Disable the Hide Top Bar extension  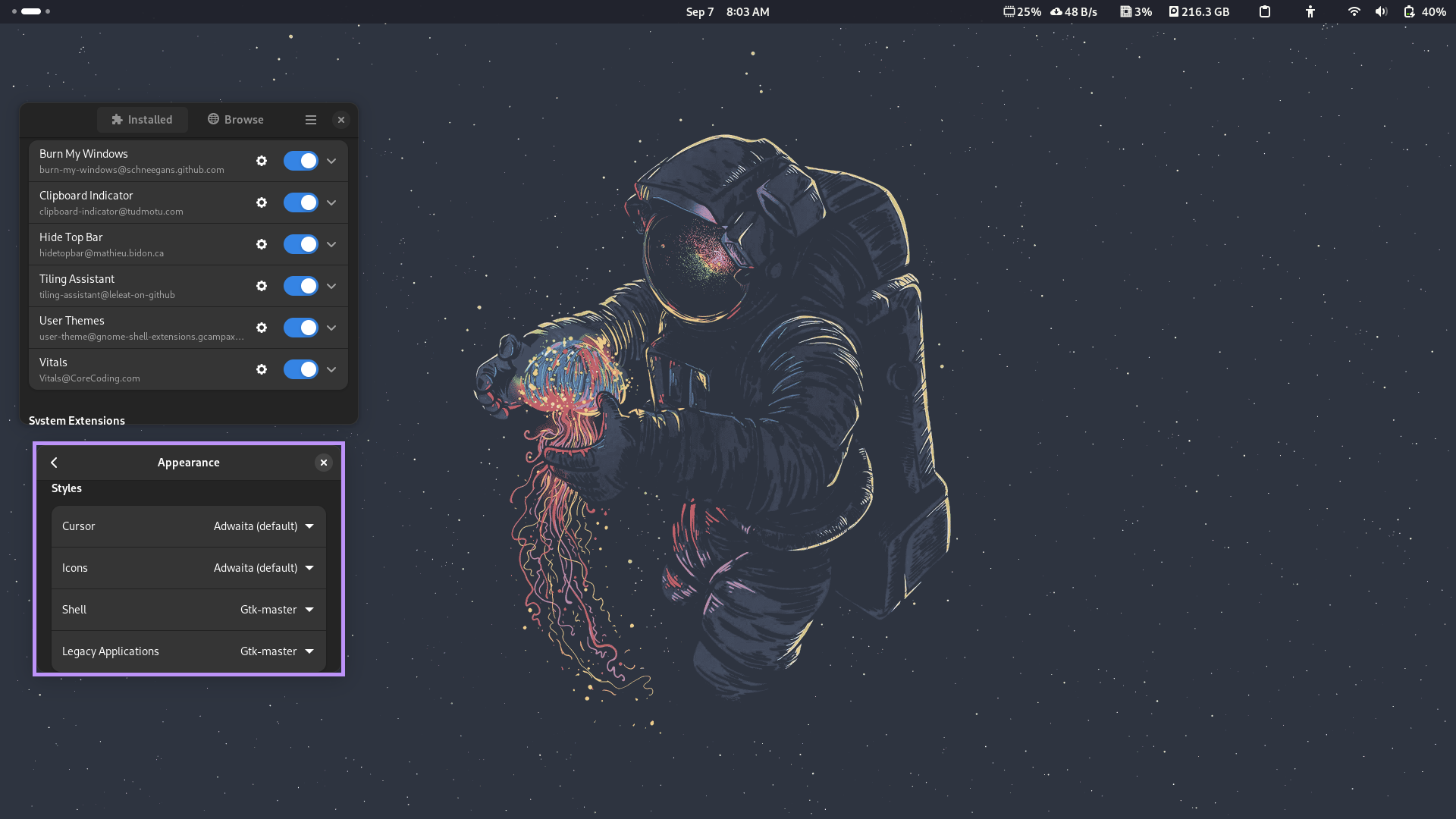click(x=301, y=244)
